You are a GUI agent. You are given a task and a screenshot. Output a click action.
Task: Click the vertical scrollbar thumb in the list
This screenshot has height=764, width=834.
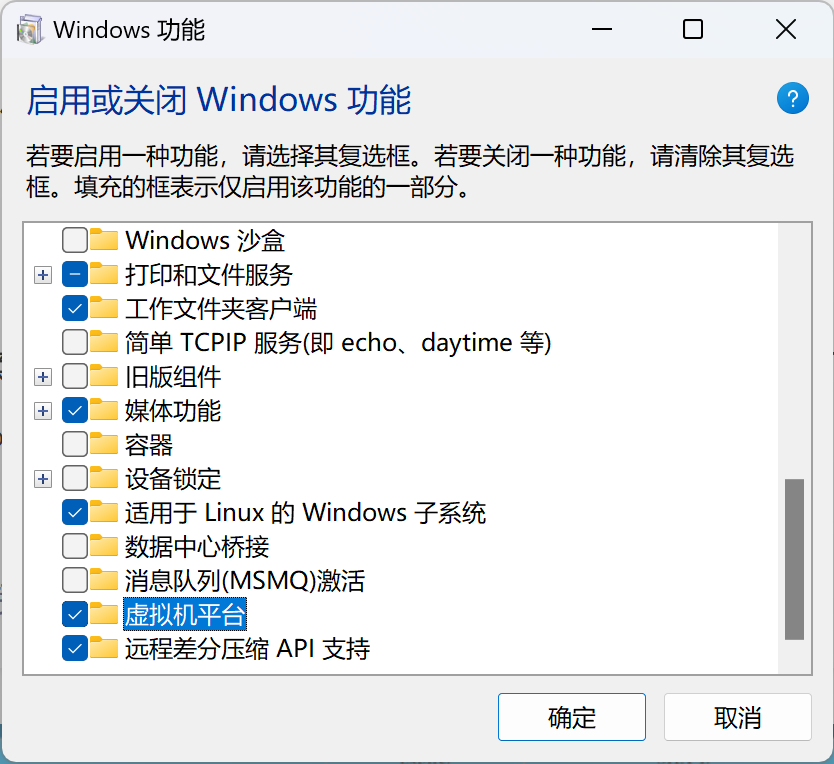pyautogui.click(x=794, y=559)
